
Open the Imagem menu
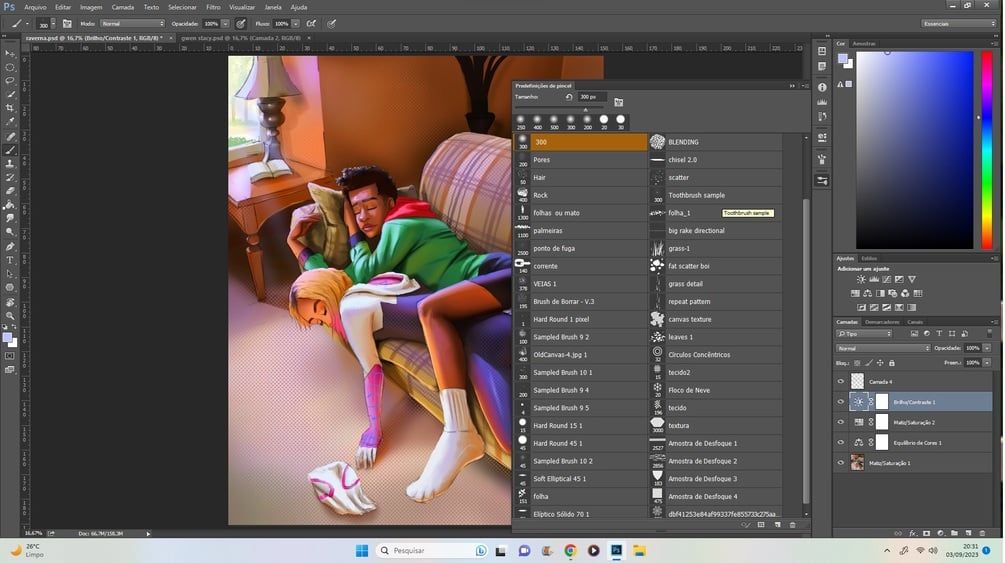tap(91, 7)
